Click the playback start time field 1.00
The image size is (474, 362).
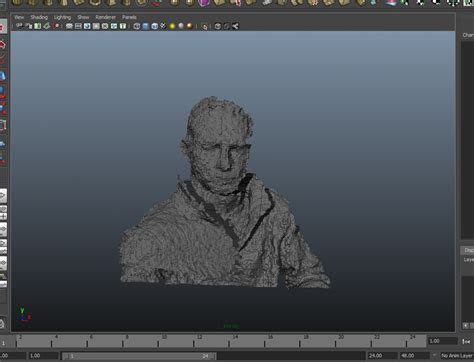point(43,356)
